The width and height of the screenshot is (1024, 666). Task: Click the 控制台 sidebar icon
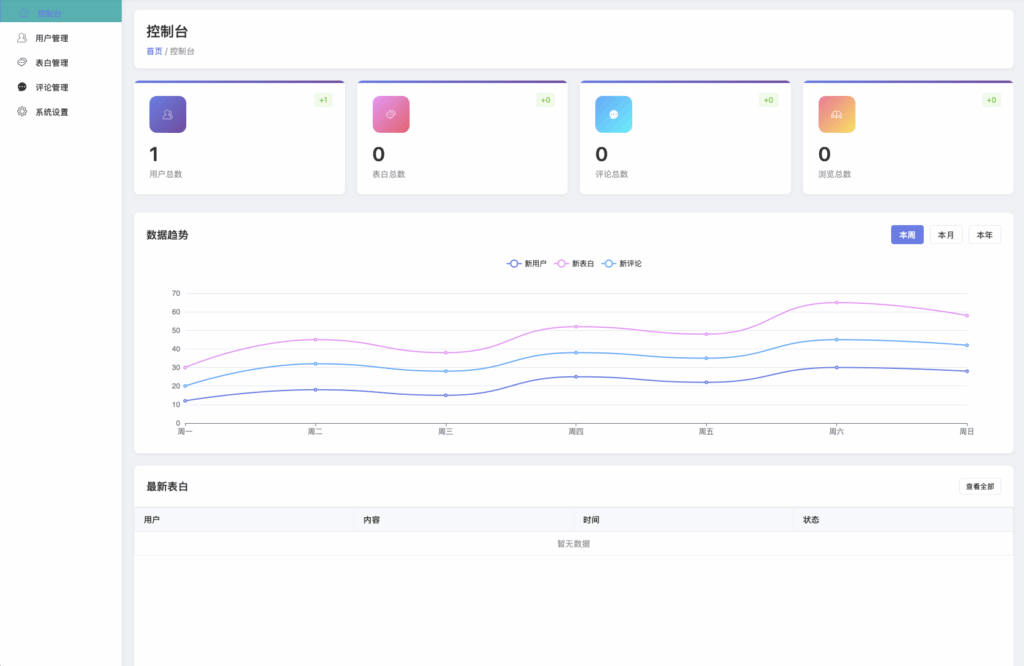click(23, 13)
